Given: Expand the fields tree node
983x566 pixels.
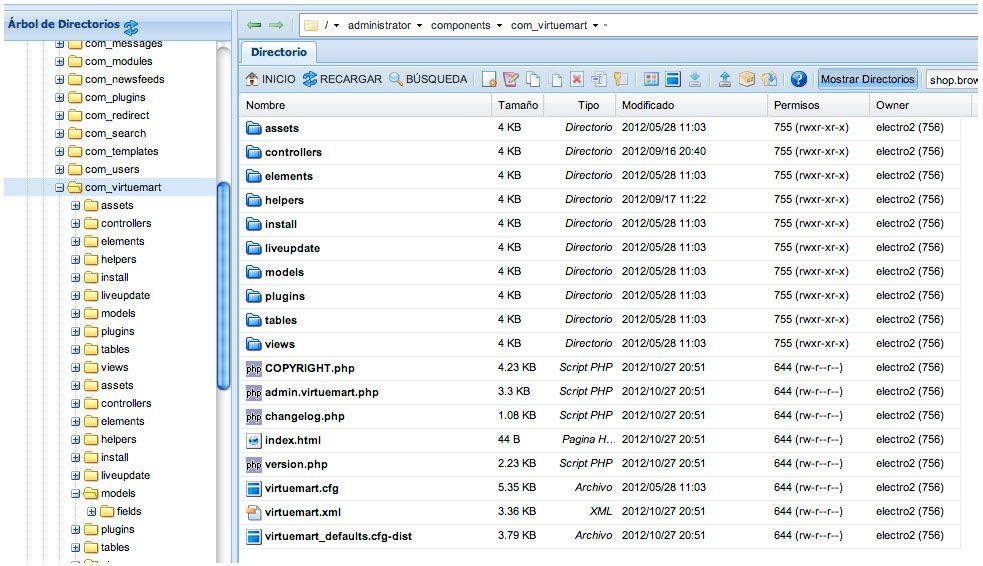Looking at the screenshot, I should (92, 511).
